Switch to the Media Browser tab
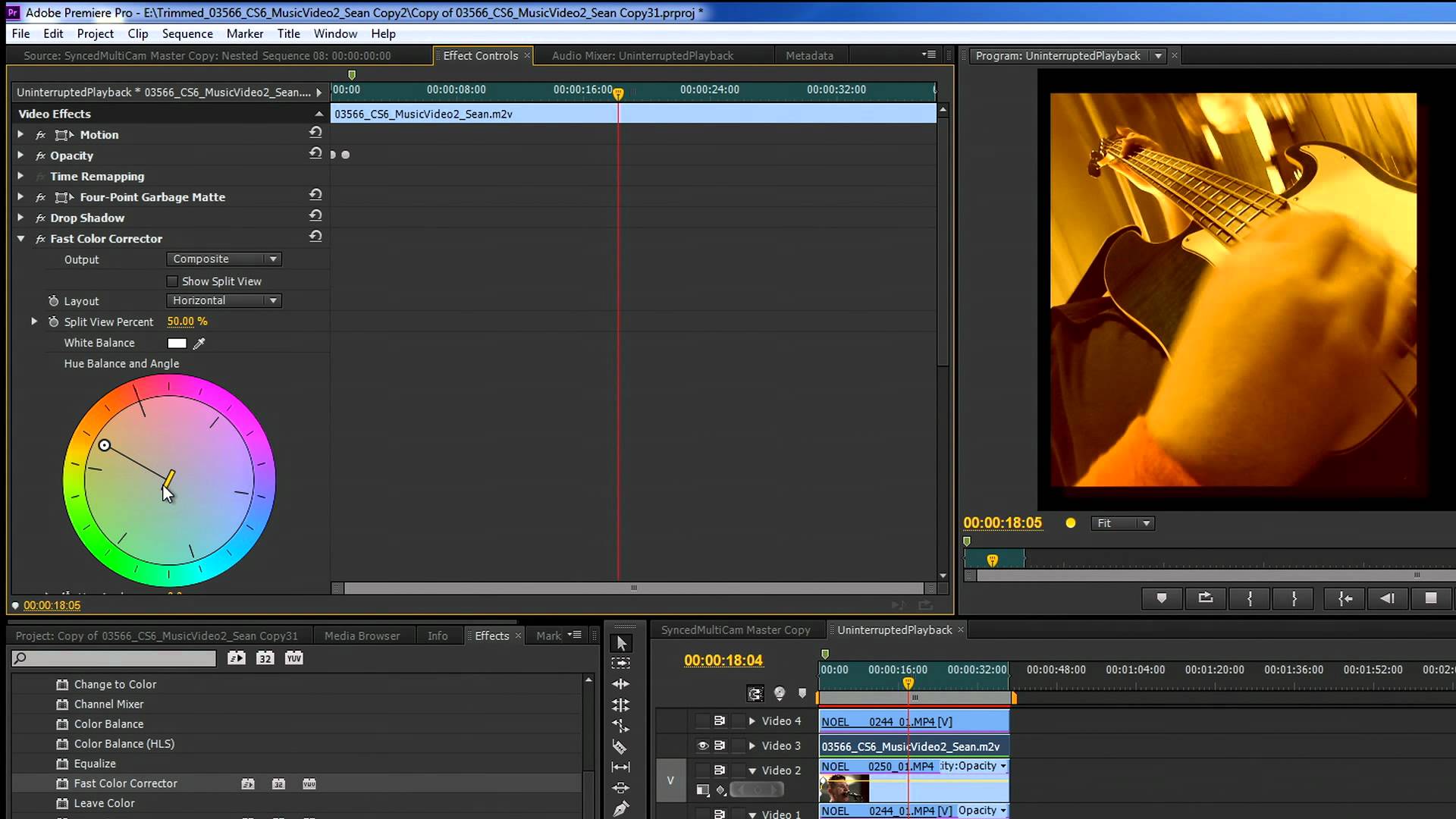This screenshot has width=1456, height=819. coord(362,635)
